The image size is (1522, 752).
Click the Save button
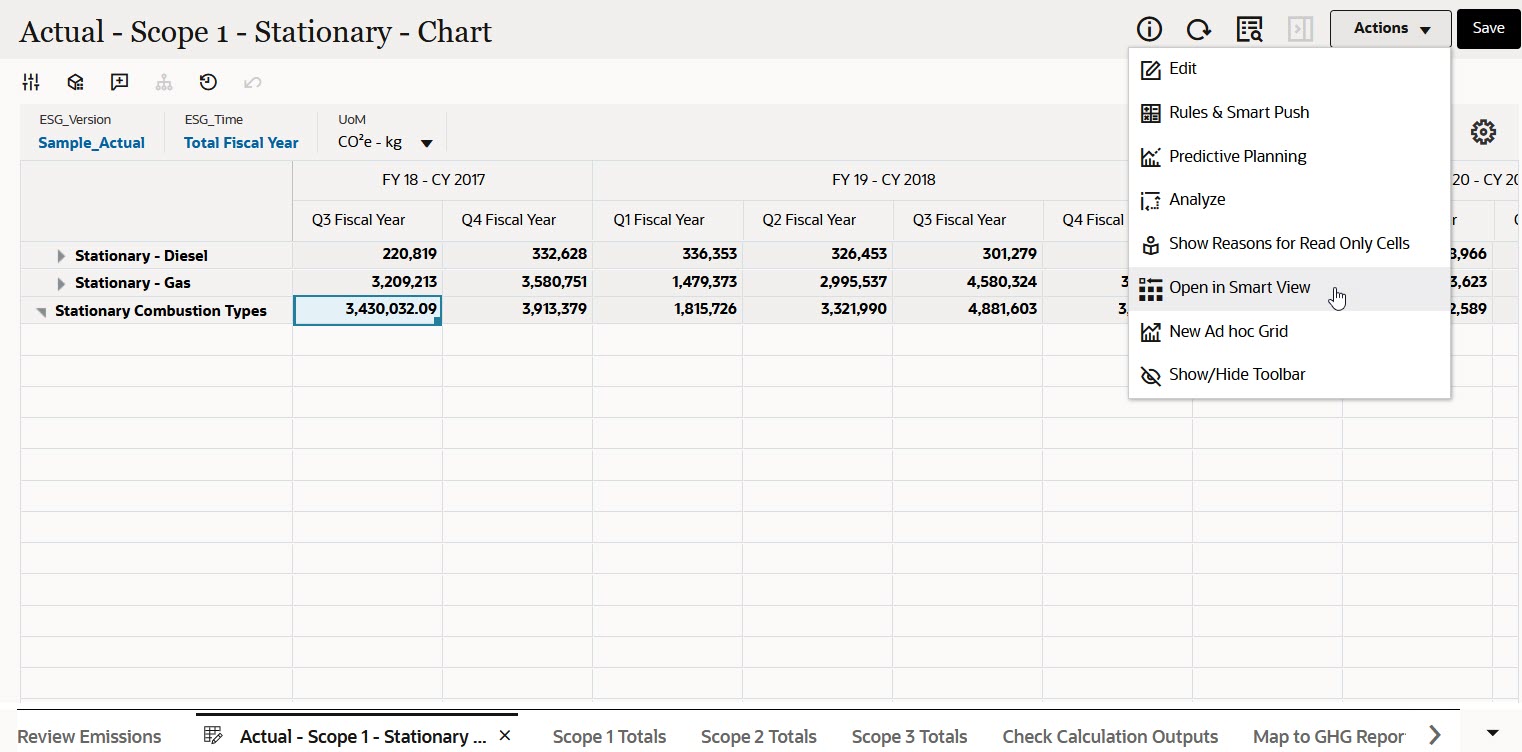(1488, 29)
